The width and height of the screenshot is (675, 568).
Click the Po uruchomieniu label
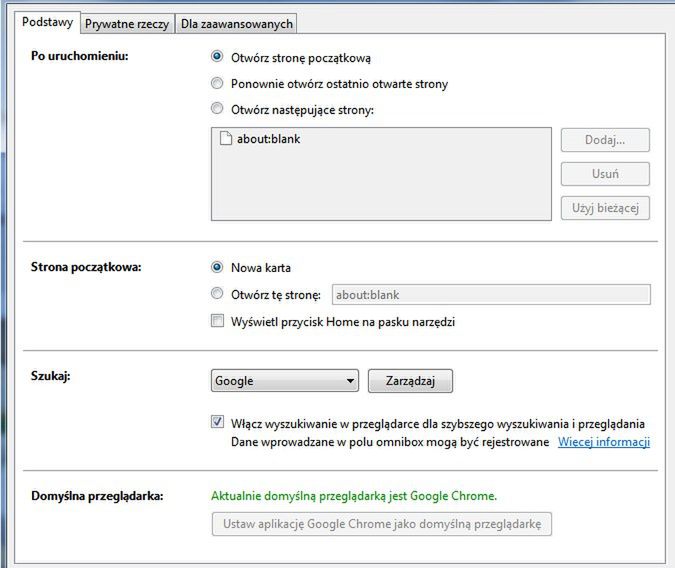click(x=80, y=56)
